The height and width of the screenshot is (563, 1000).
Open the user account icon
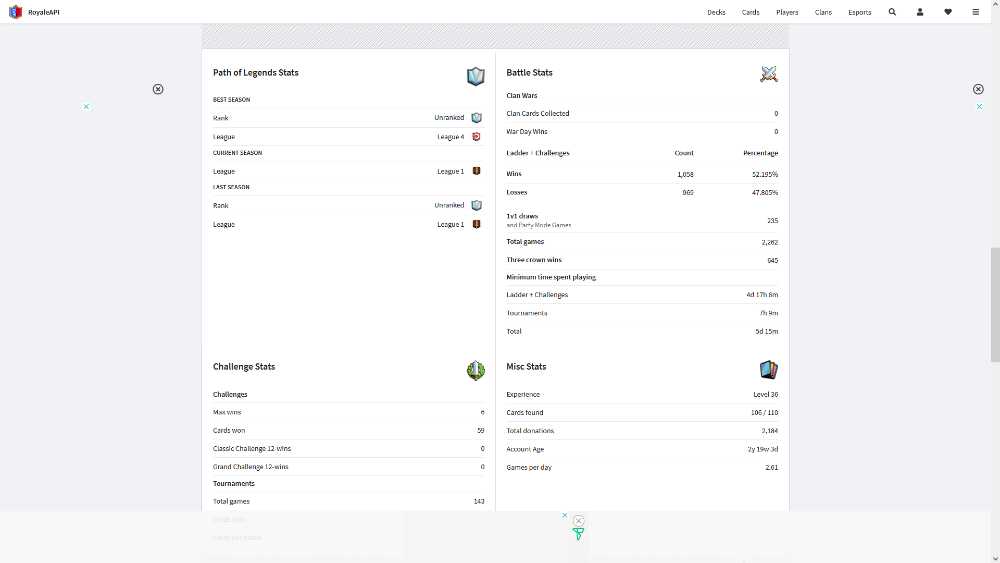pos(920,12)
